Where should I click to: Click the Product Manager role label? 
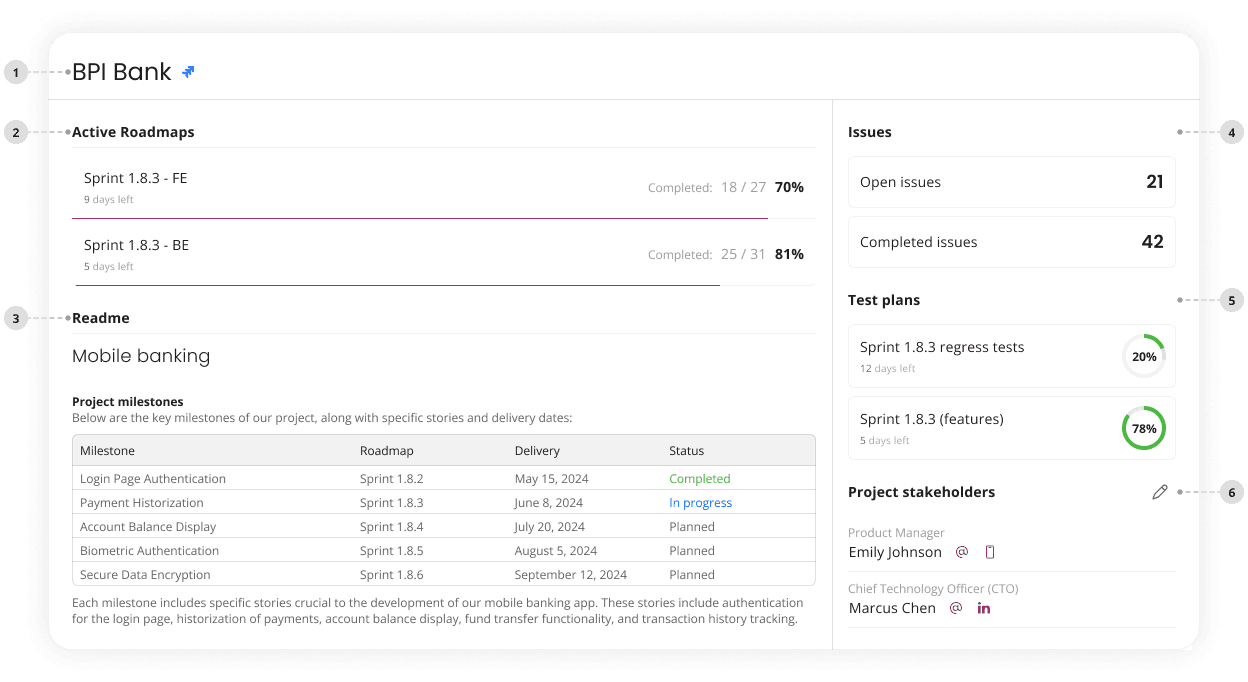coord(896,533)
